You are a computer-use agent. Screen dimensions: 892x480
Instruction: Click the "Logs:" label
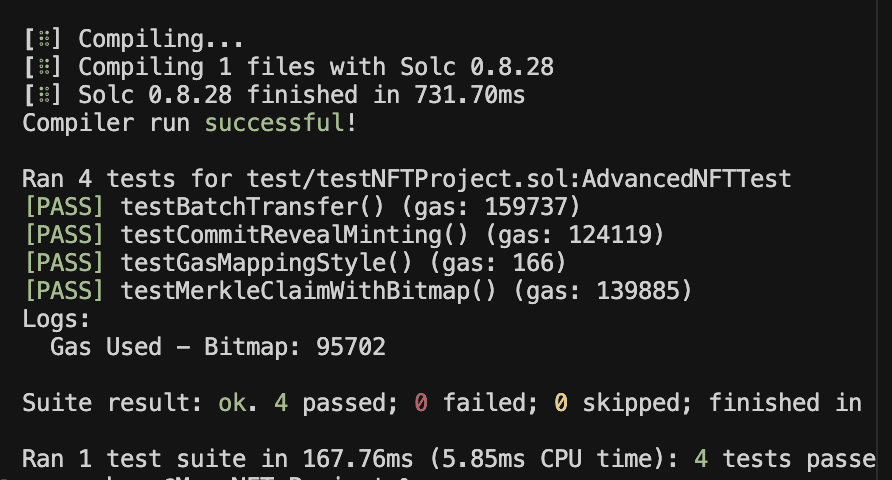pos(56,319)
